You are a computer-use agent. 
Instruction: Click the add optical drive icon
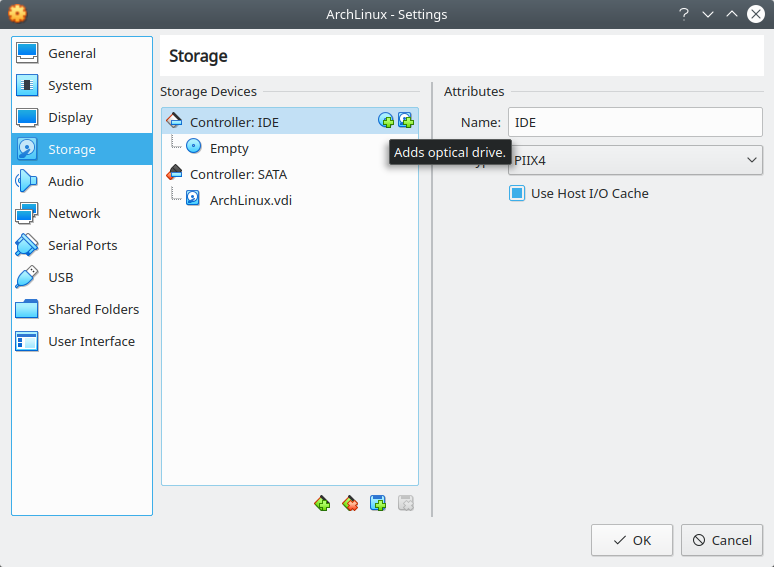(x=386, y=120)
